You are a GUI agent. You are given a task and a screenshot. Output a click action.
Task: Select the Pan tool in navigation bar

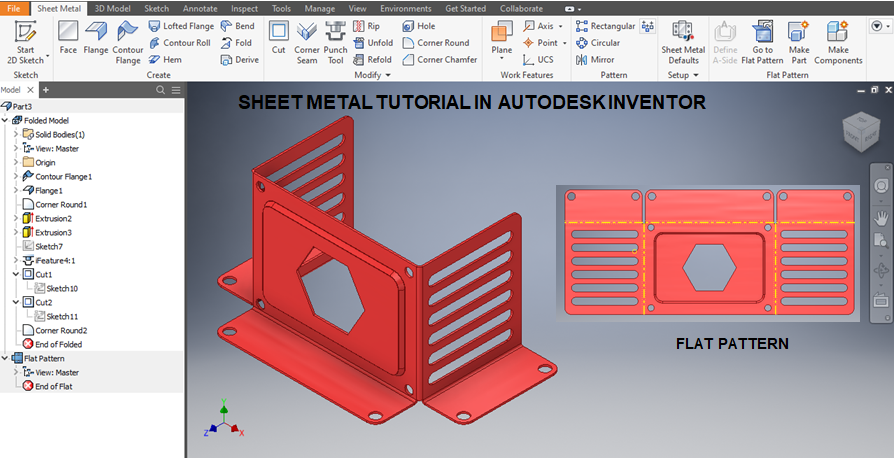point(881,218)
